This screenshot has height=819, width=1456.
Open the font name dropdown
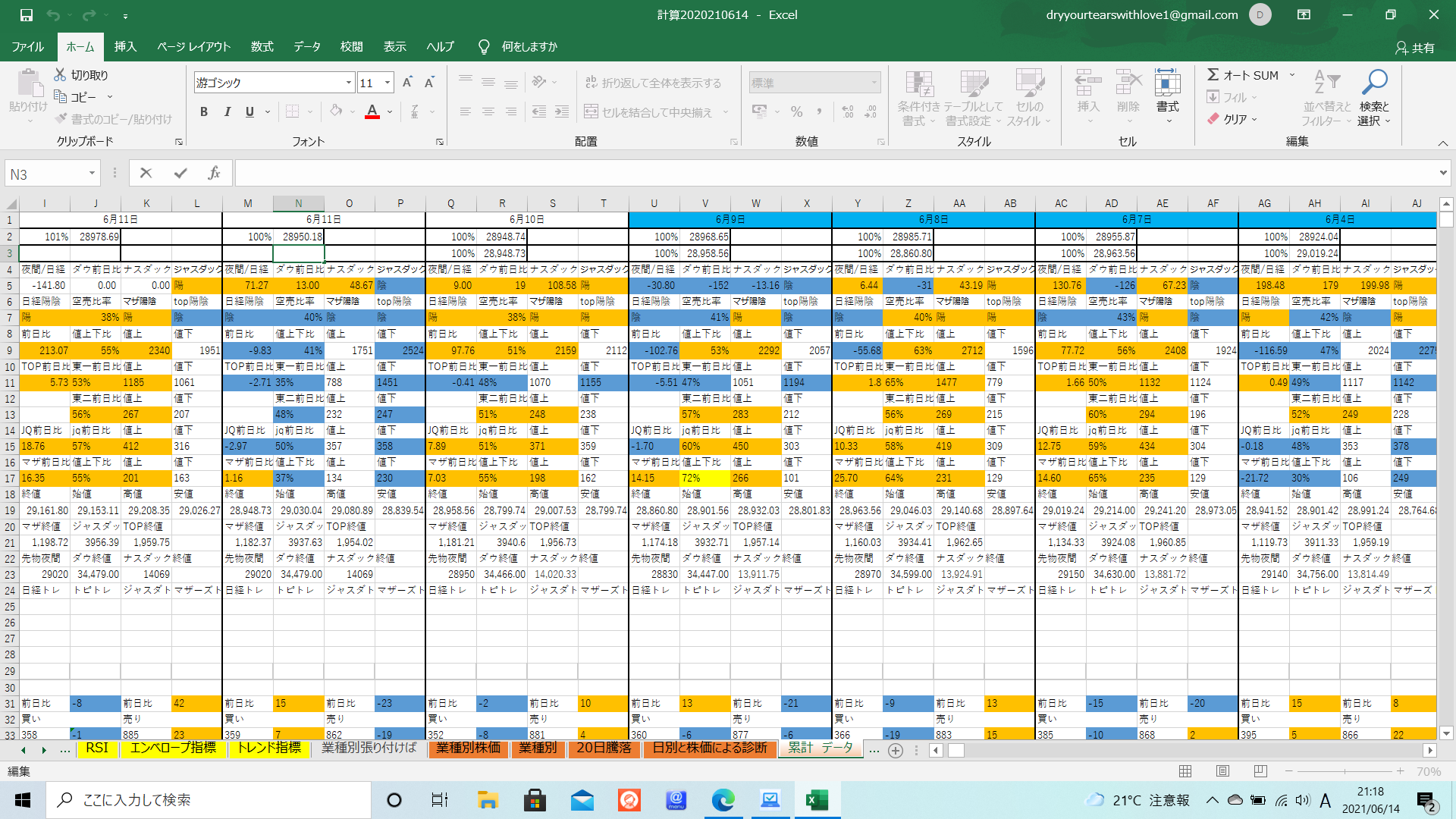[349, 83]
